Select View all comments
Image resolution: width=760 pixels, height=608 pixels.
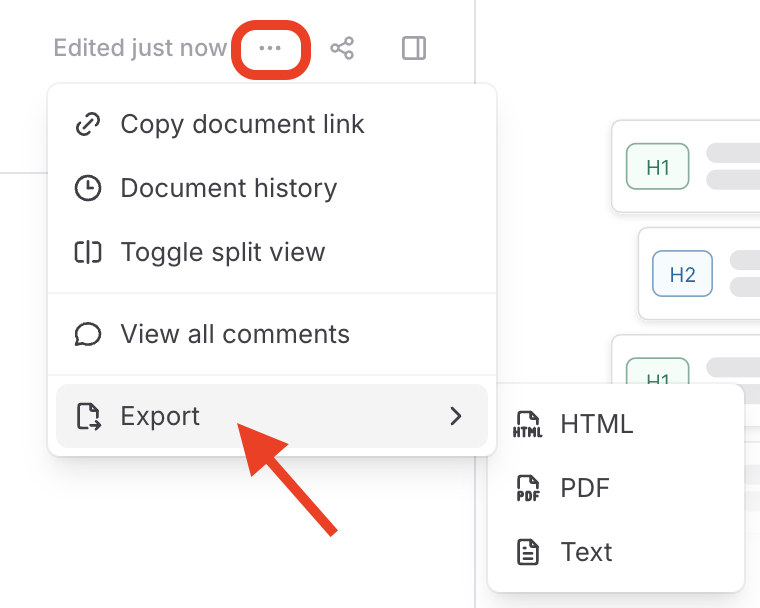point(235,334)
